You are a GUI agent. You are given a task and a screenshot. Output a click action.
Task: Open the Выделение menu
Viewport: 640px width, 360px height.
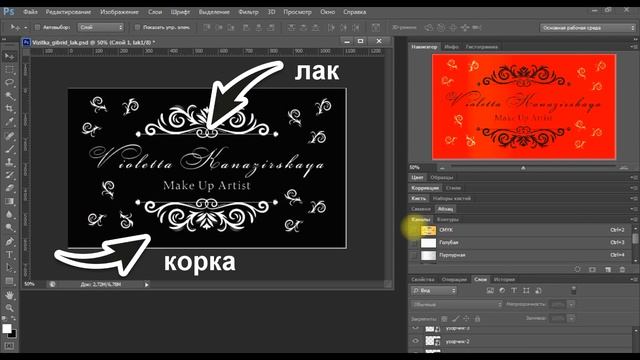coord(214,12)
